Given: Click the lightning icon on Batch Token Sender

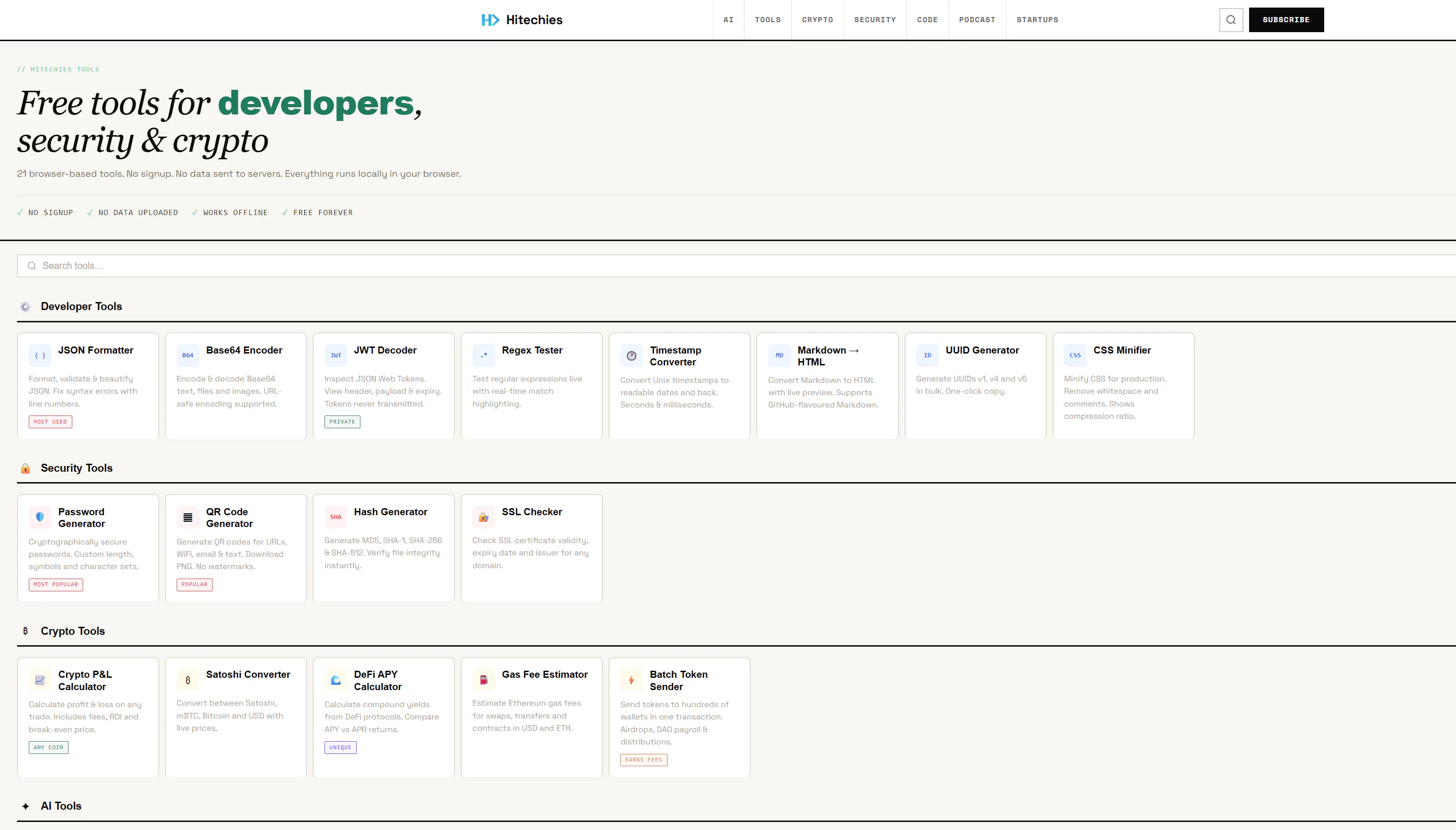Looking at the screenshot, I should [x=631, y=680].
